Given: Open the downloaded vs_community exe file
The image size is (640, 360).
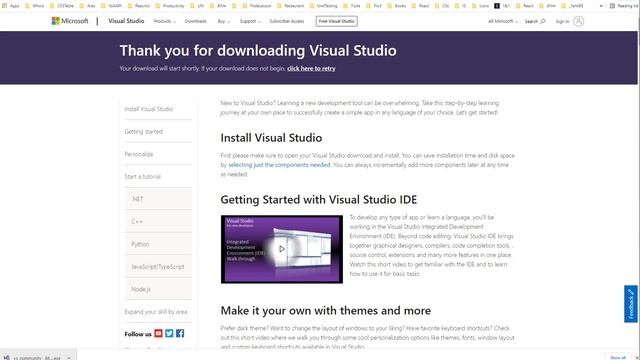Looking at the screenshot, I should pos(33,358).
